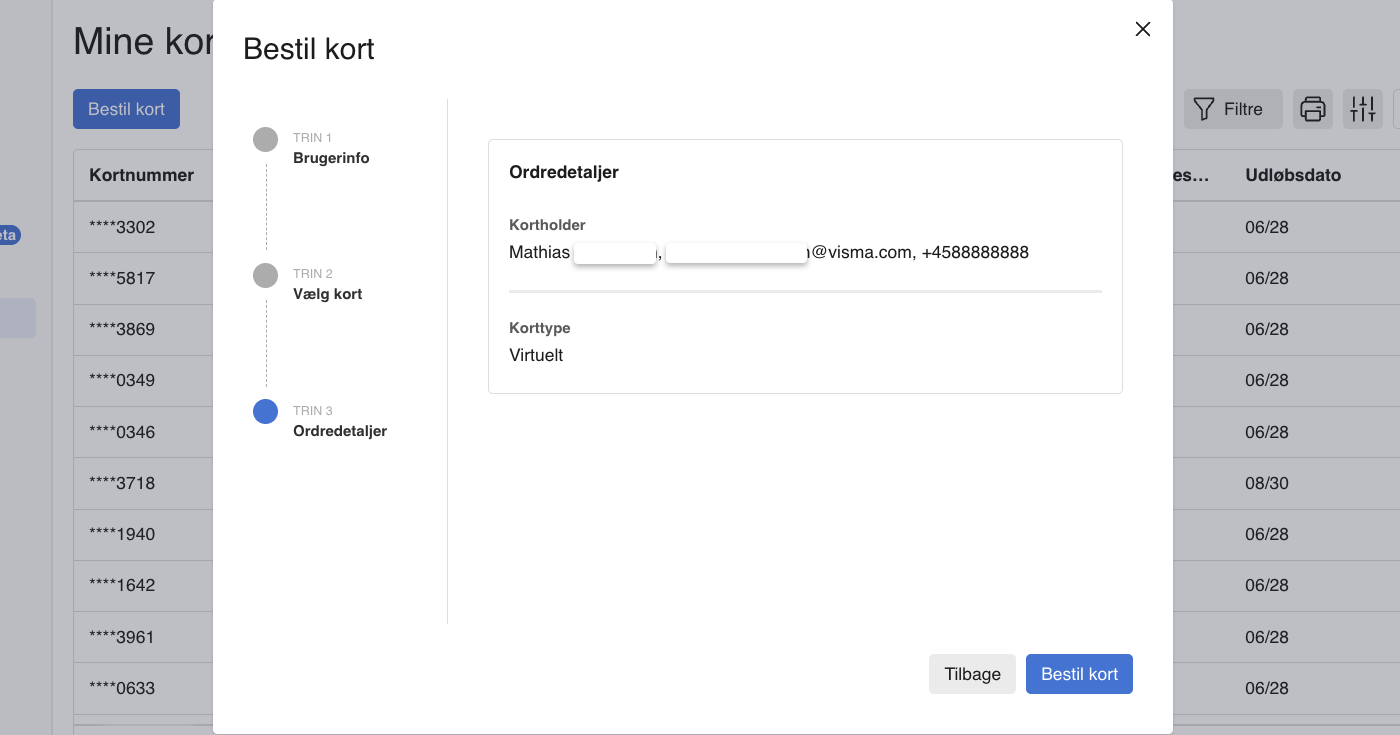Confirm order with blue Bestil kort button

[x=1079, y=674]
